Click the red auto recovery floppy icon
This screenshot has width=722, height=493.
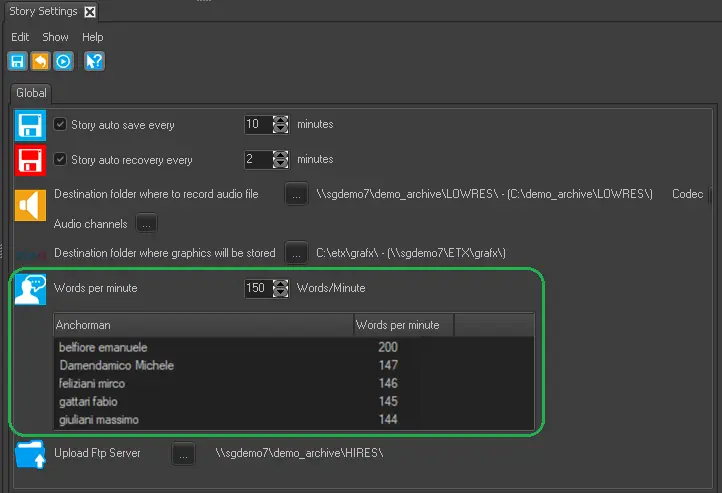[30, 161]
